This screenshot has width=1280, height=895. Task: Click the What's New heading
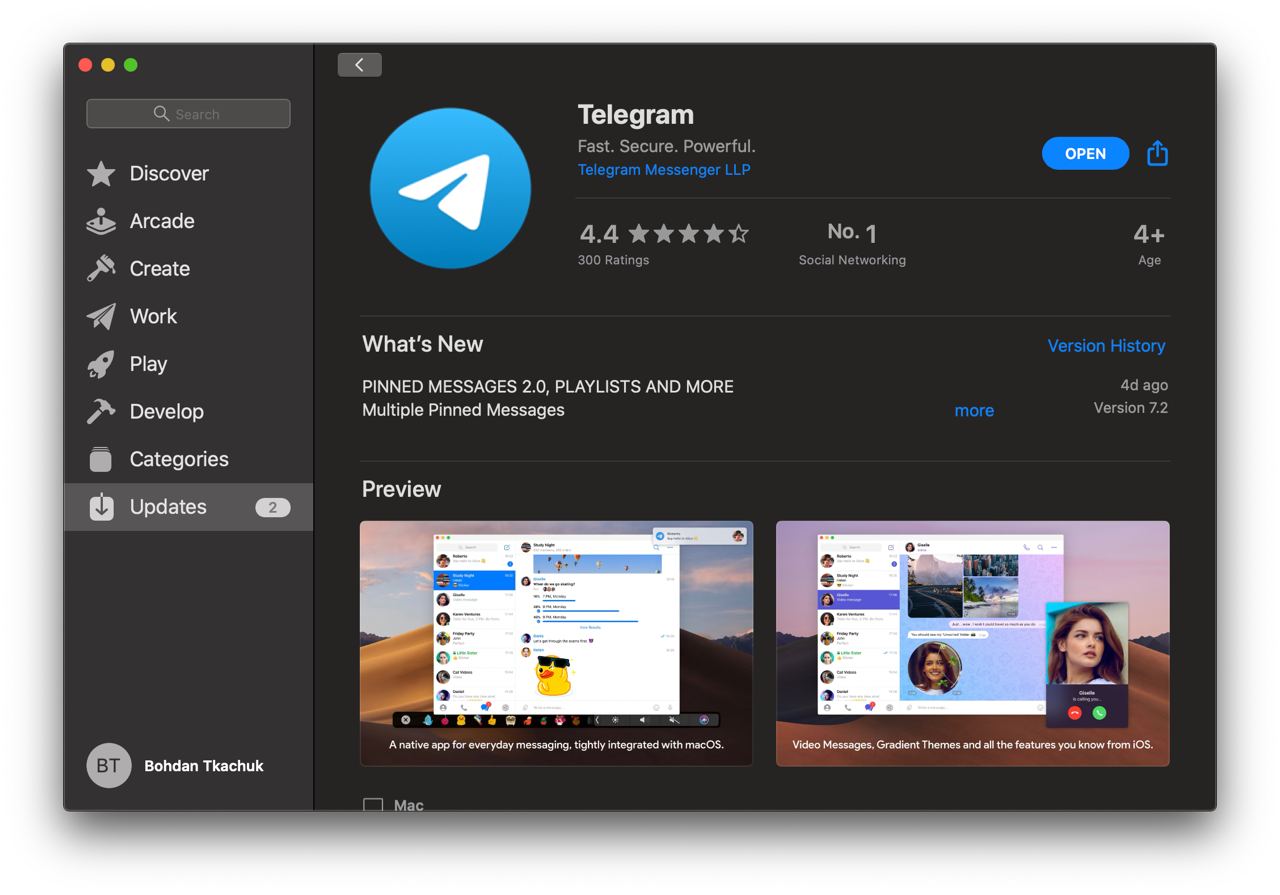pyautogui.click(x=423, y=344)
